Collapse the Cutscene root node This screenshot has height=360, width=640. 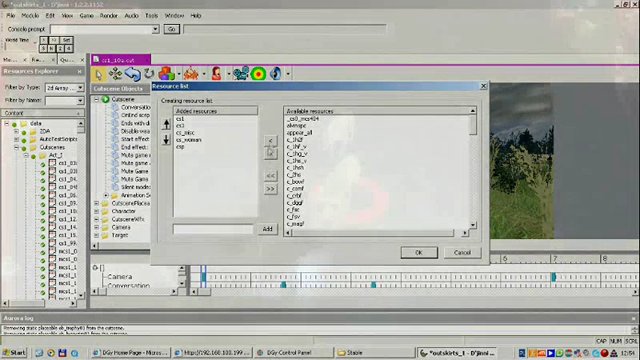(x=96, y=99)
